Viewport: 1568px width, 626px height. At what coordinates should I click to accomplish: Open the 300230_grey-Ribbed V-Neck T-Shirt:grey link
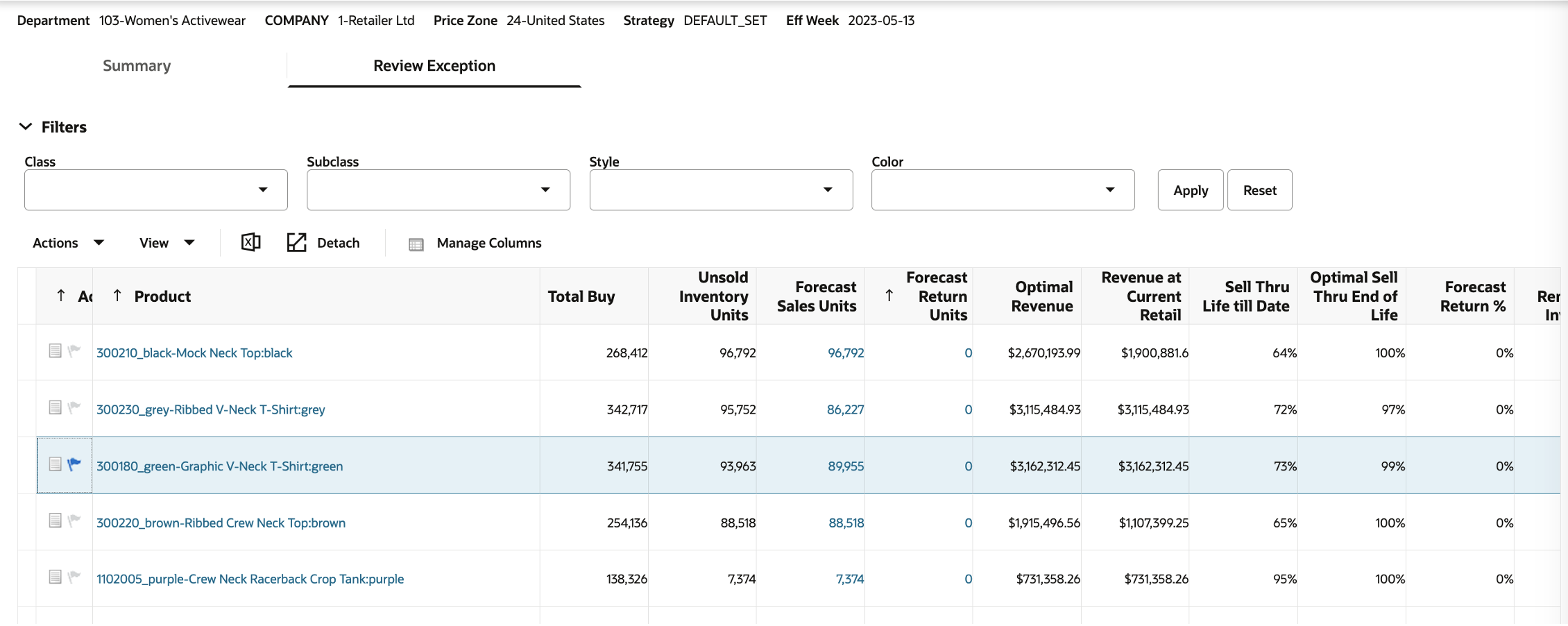coord(211,409)
